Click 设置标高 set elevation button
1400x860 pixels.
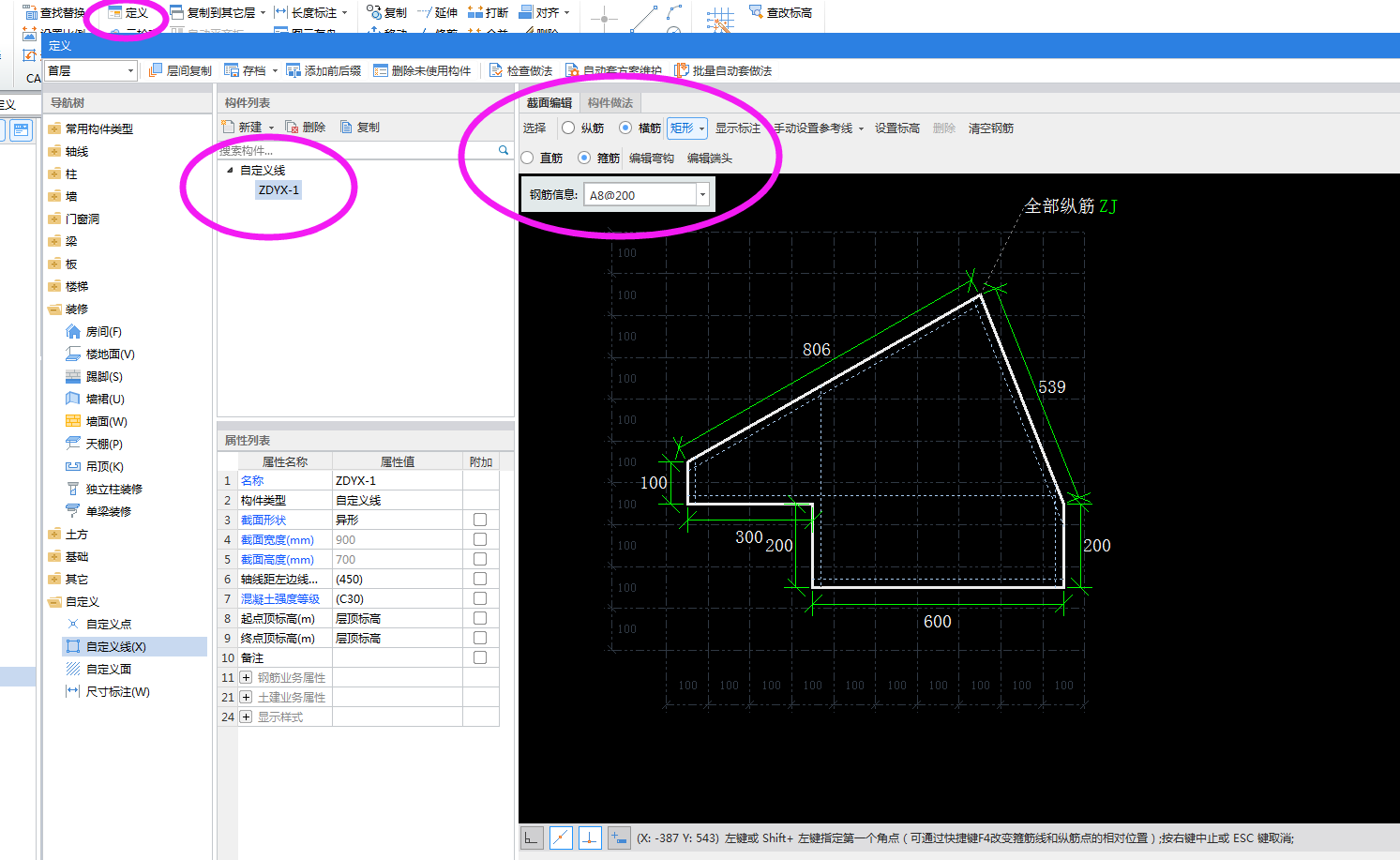point(897,128)
